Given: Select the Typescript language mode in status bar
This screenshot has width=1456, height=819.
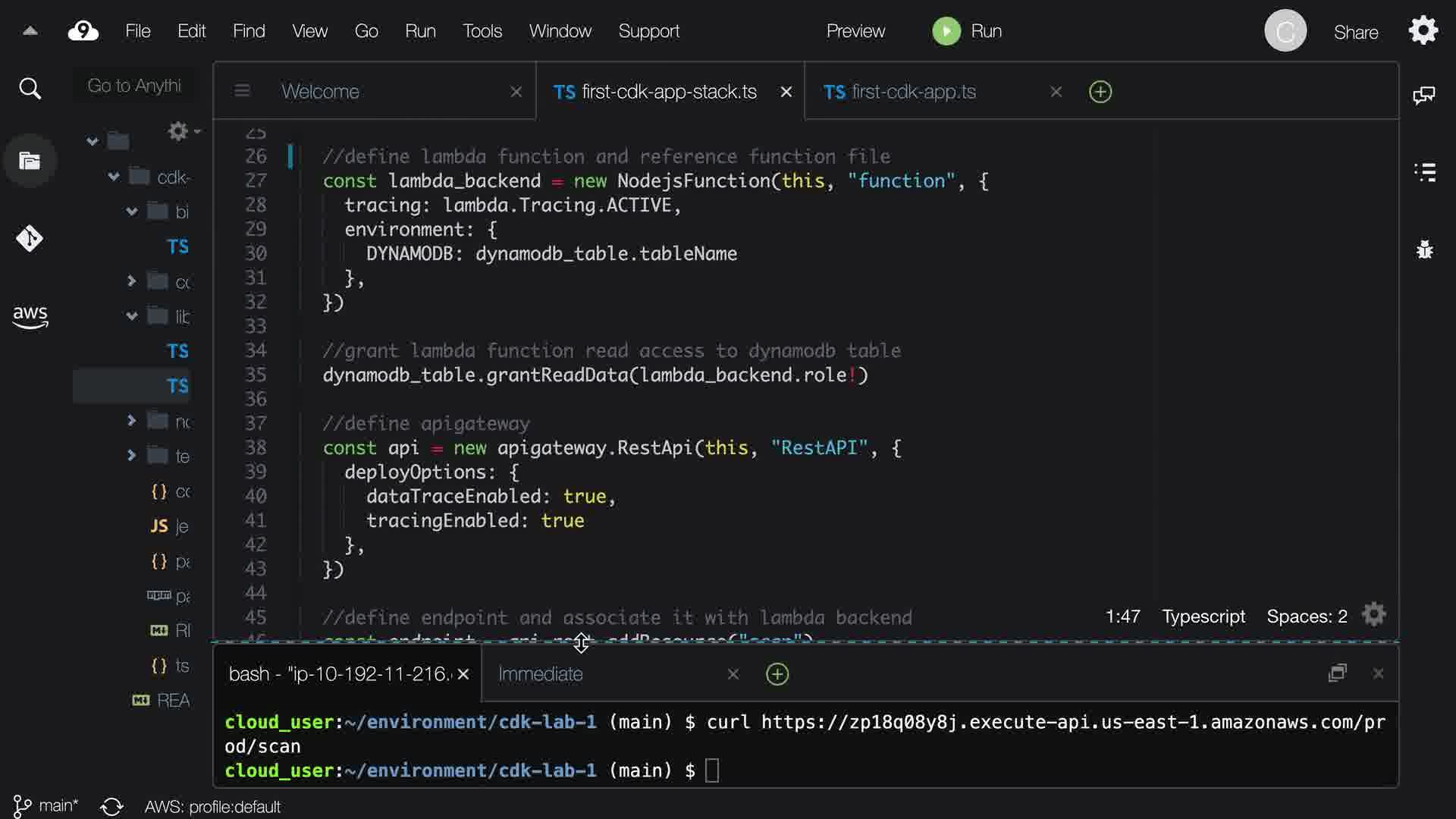Looking at the screenshot, I should coord(1203,617).
